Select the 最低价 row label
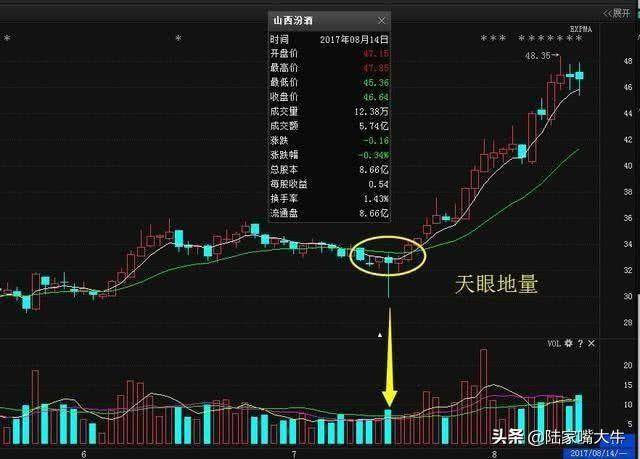 point(284,82)
